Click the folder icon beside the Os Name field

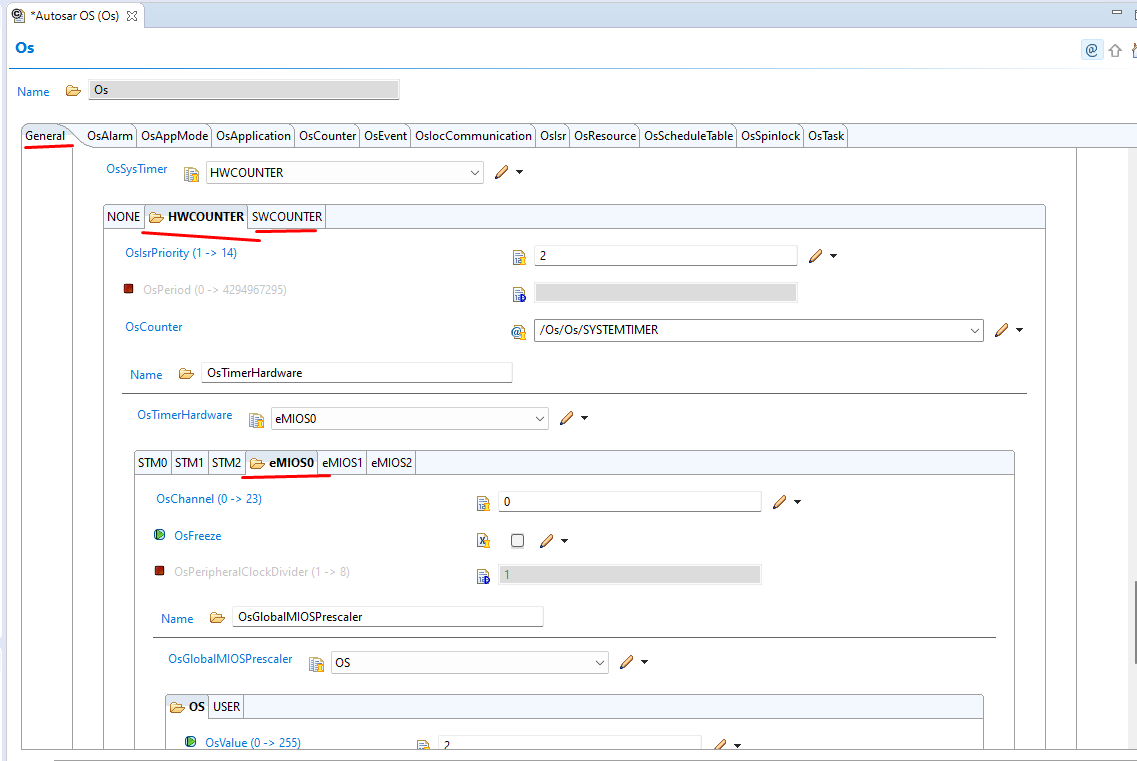[x=73, y=90]
